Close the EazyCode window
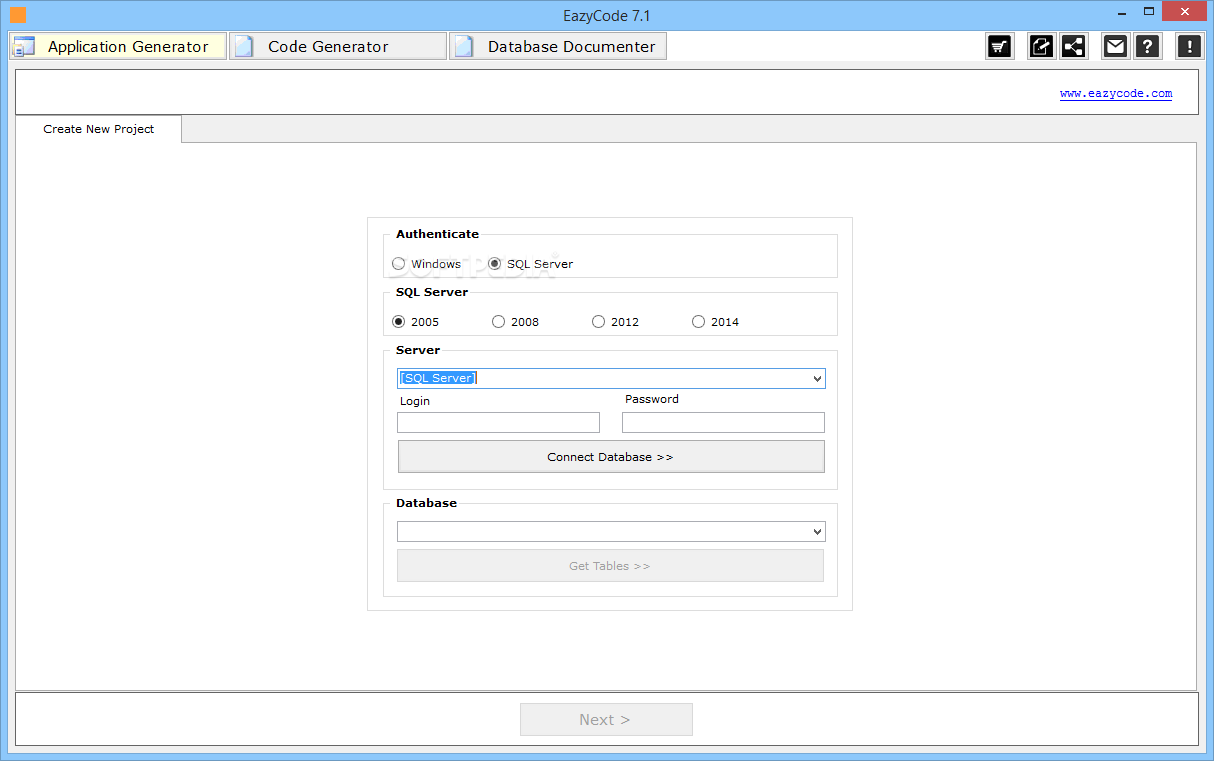 (1186, 12)
